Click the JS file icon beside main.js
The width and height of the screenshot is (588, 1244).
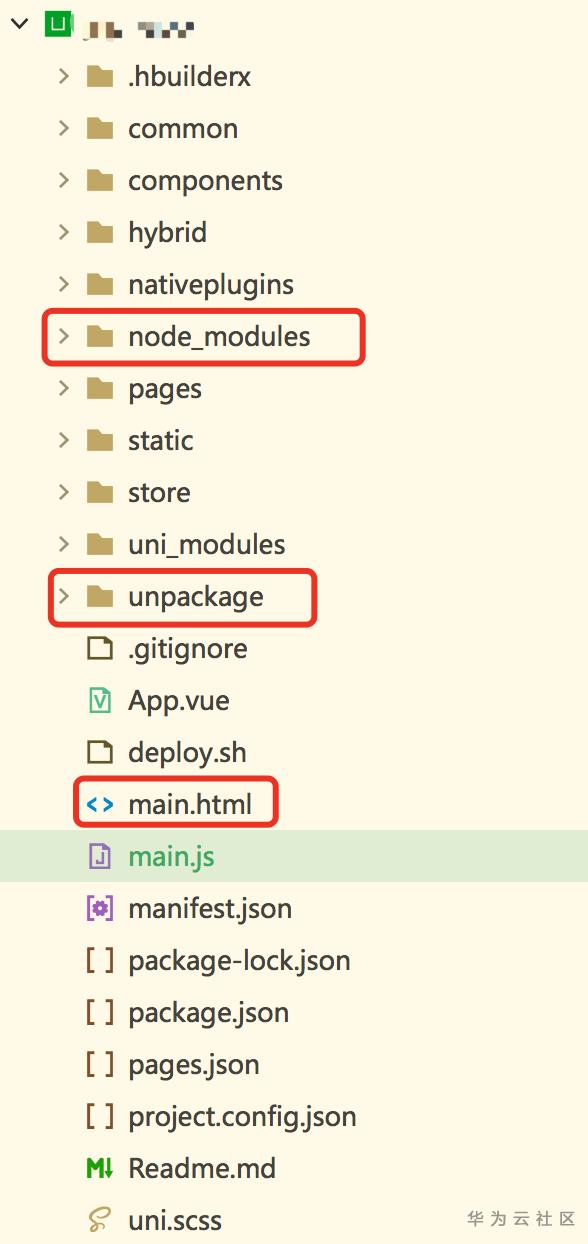[x=100, y=857]
